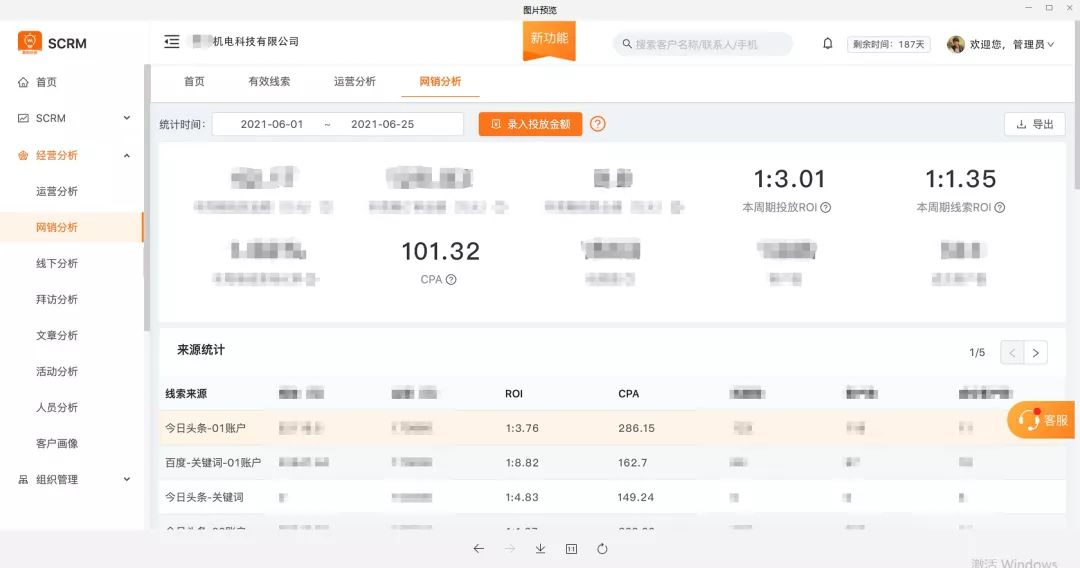
Task: Click the 剩余时间 187天 badge
Action: 889,44
